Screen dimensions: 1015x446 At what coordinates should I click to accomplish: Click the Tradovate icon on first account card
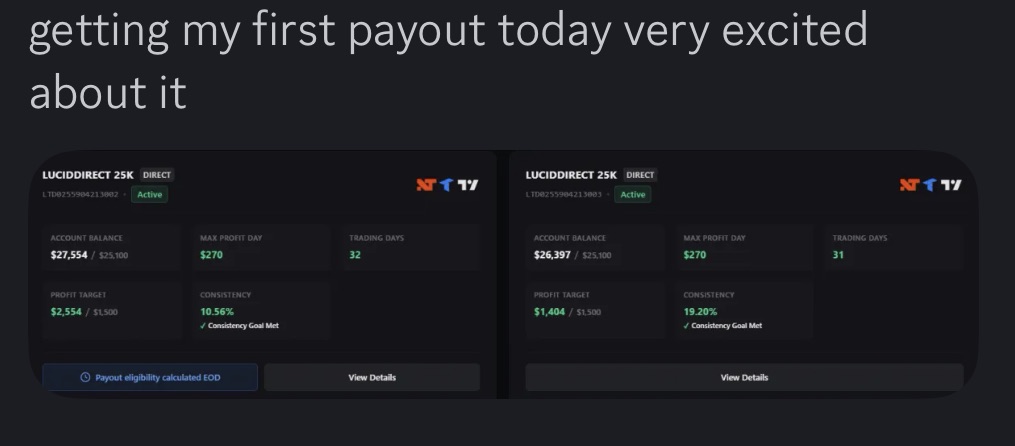[x=446, y=185]
